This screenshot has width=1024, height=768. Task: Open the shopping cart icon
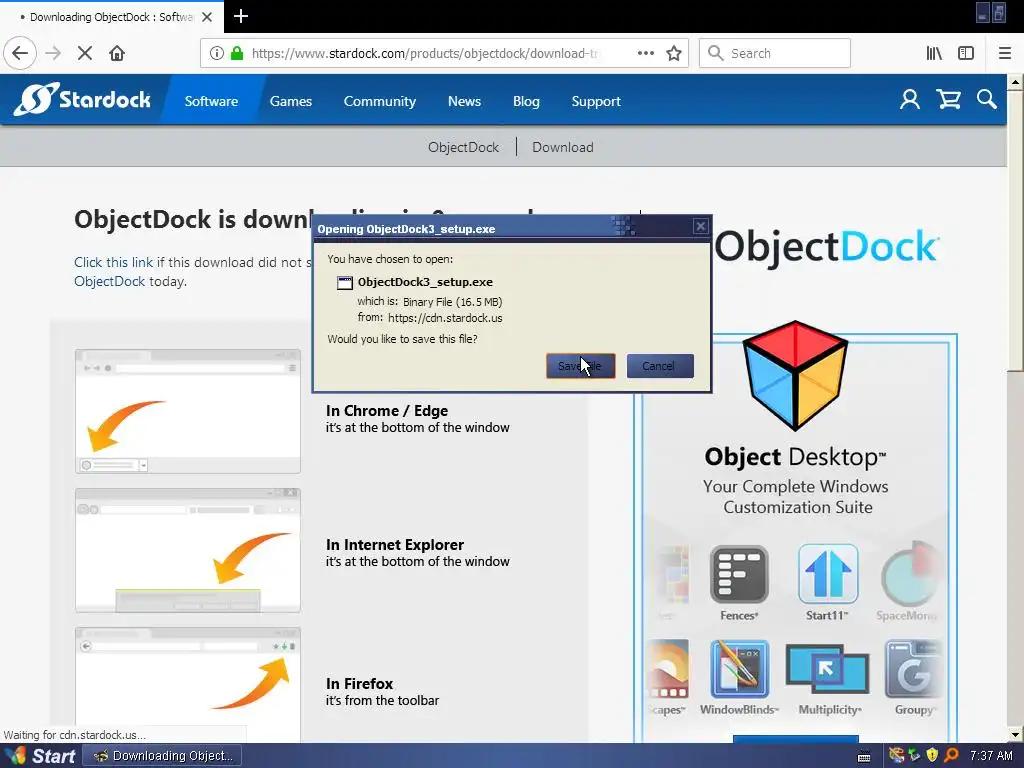point(948,99)
